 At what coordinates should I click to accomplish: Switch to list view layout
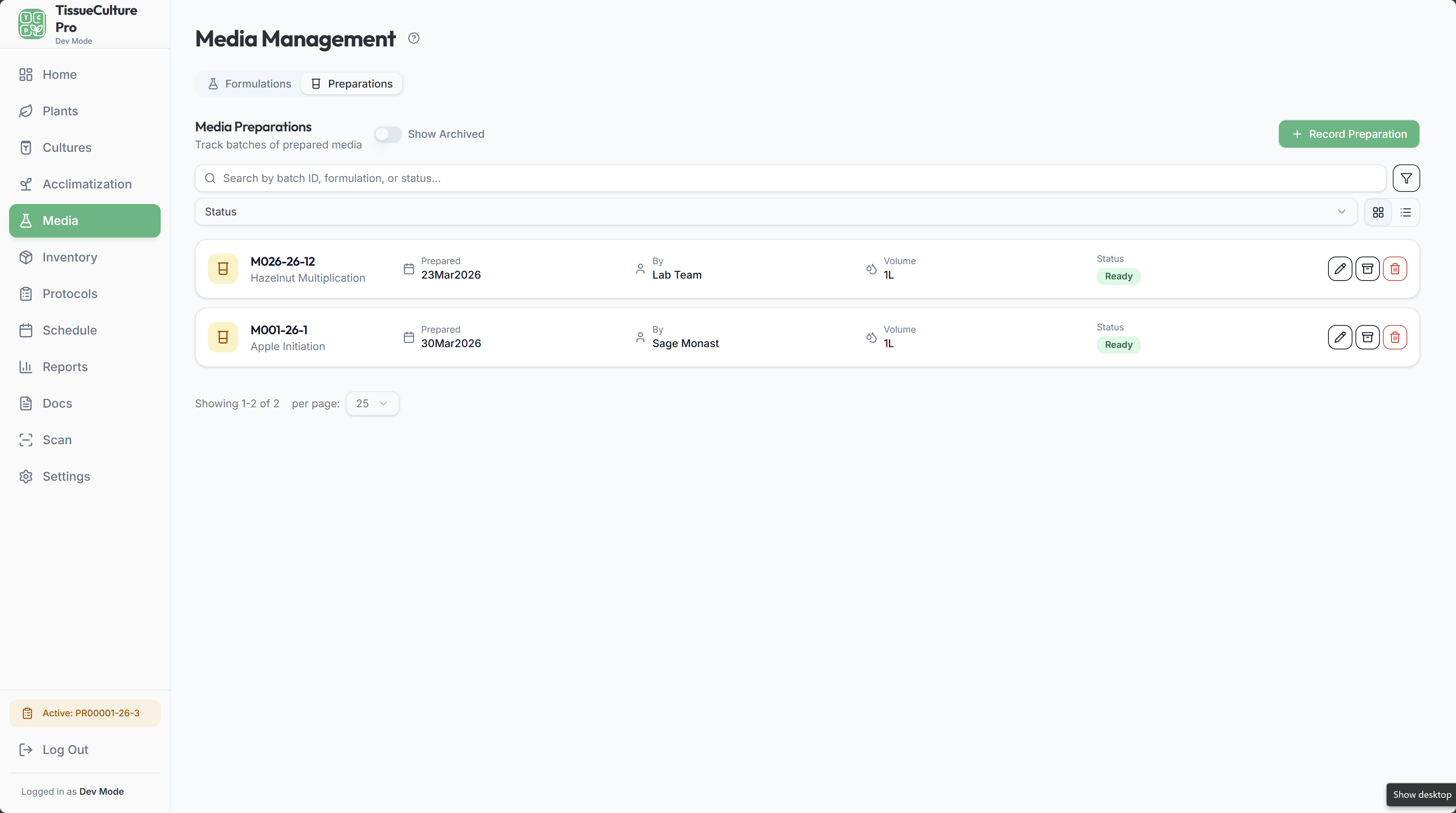click(1406, 212)
